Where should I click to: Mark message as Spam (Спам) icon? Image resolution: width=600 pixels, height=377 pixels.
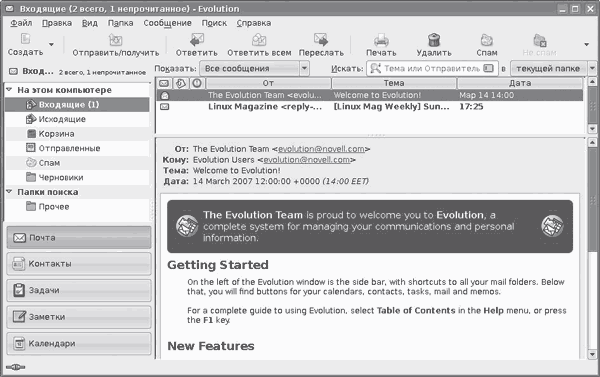pyautogui.click(x=487, y=39)
